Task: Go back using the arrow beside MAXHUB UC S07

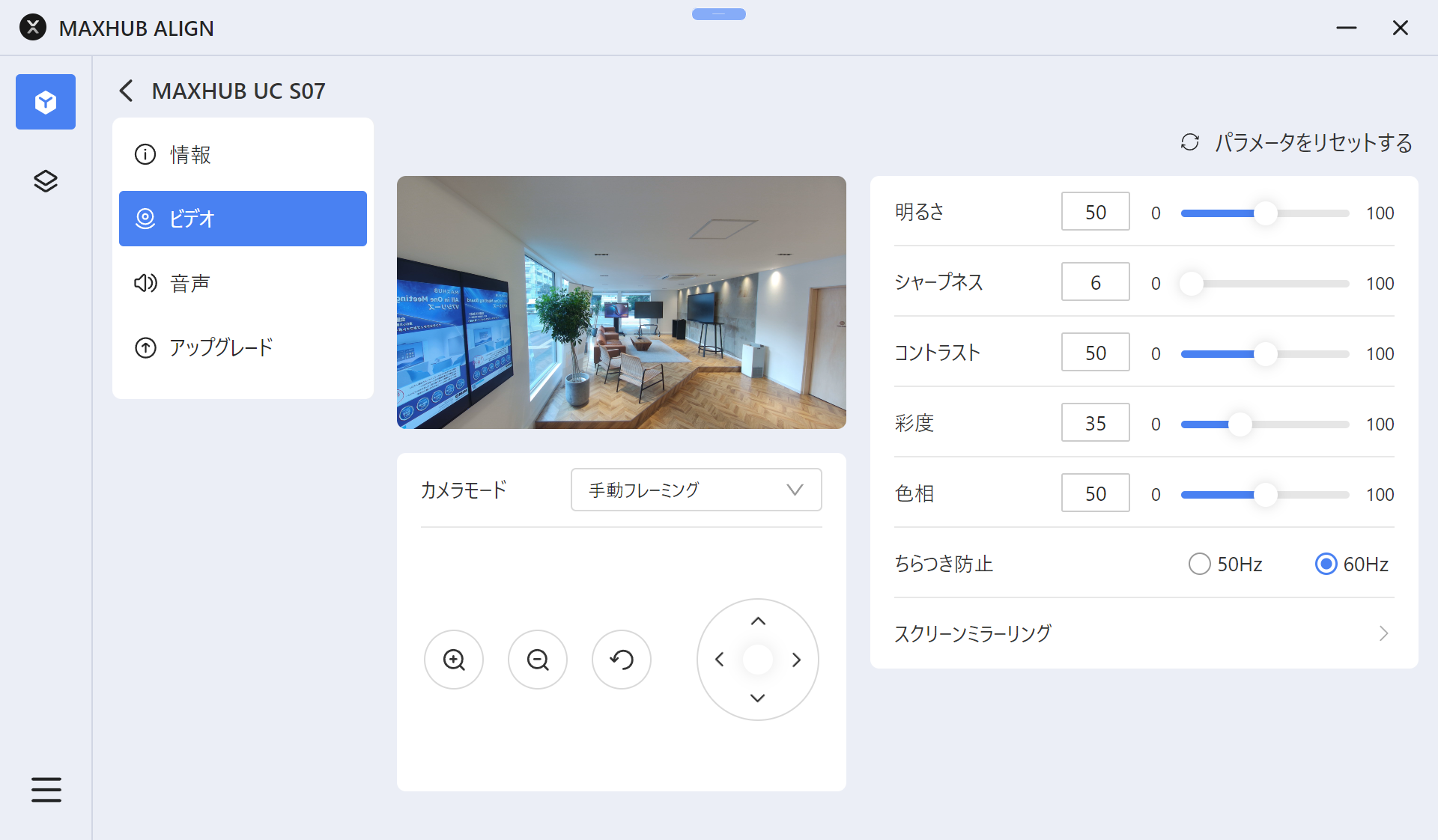Action: pos(126,91)
